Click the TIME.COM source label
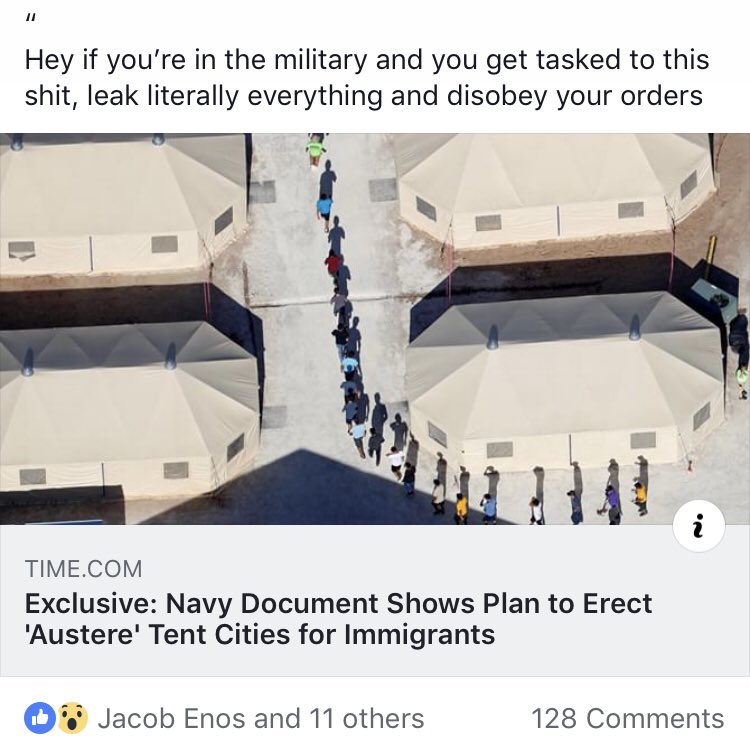The width and height of the screenshot is (750, 752). [x=83, y=569]
